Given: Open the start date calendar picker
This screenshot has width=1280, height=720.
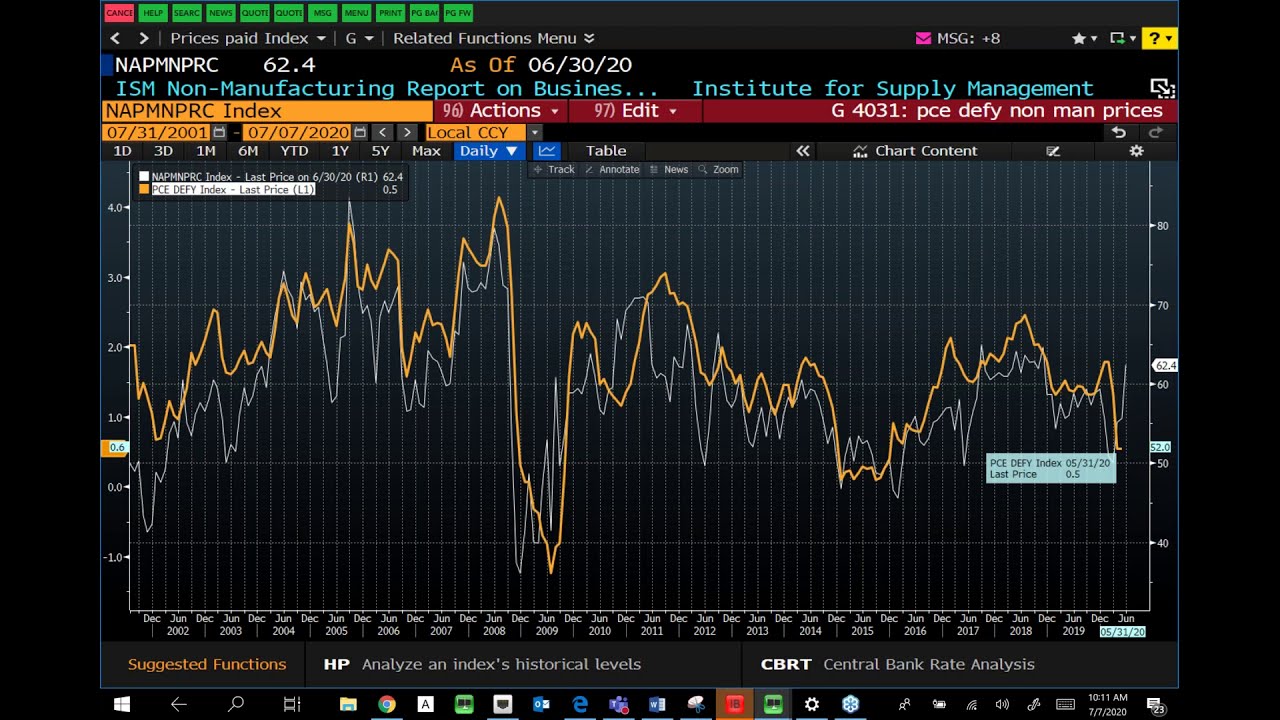Looking at the screenshot, I should click(x=219, y=132).
